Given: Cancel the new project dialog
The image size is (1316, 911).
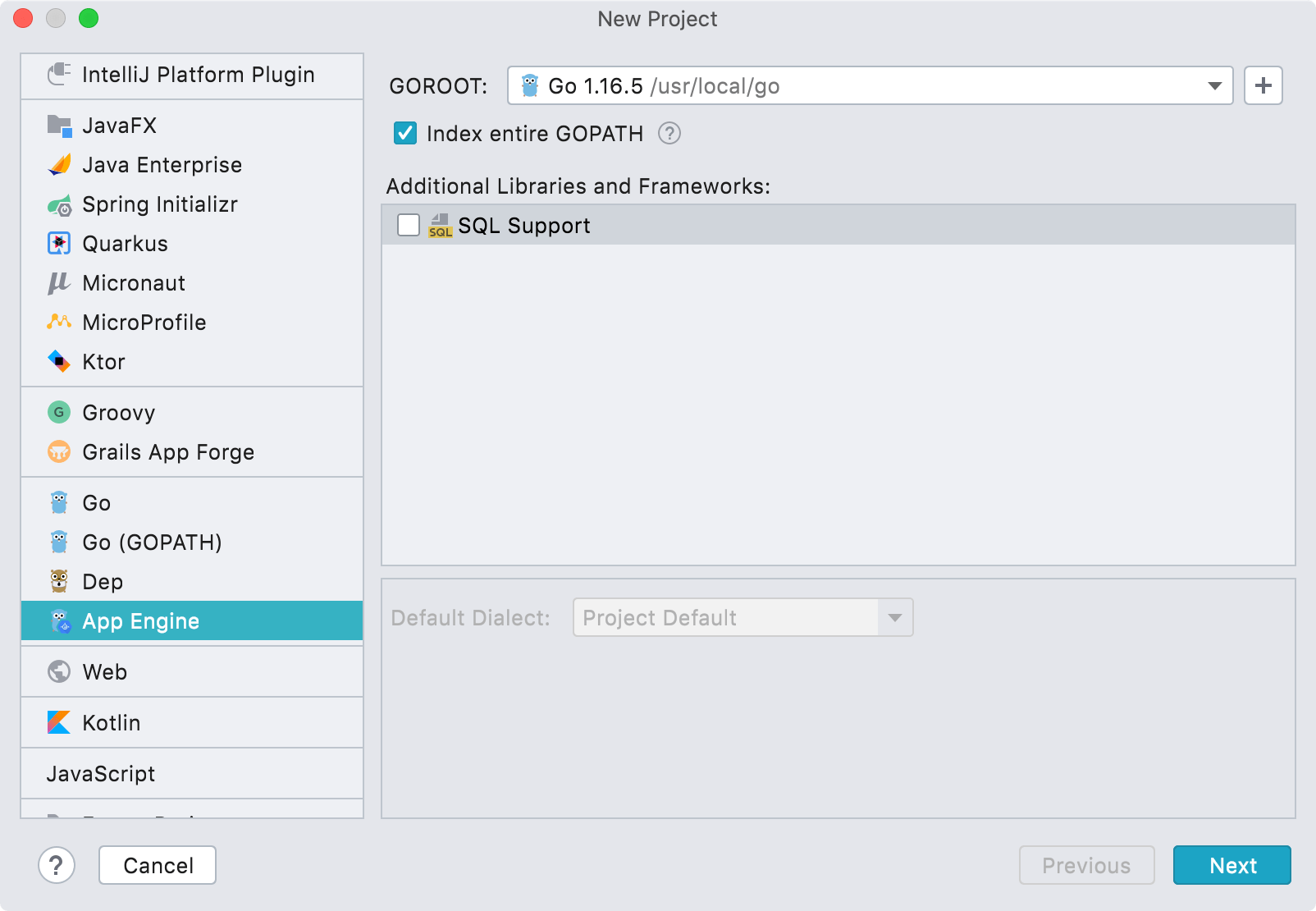Looking at the screenshot, I should click(x=157, y=865).
